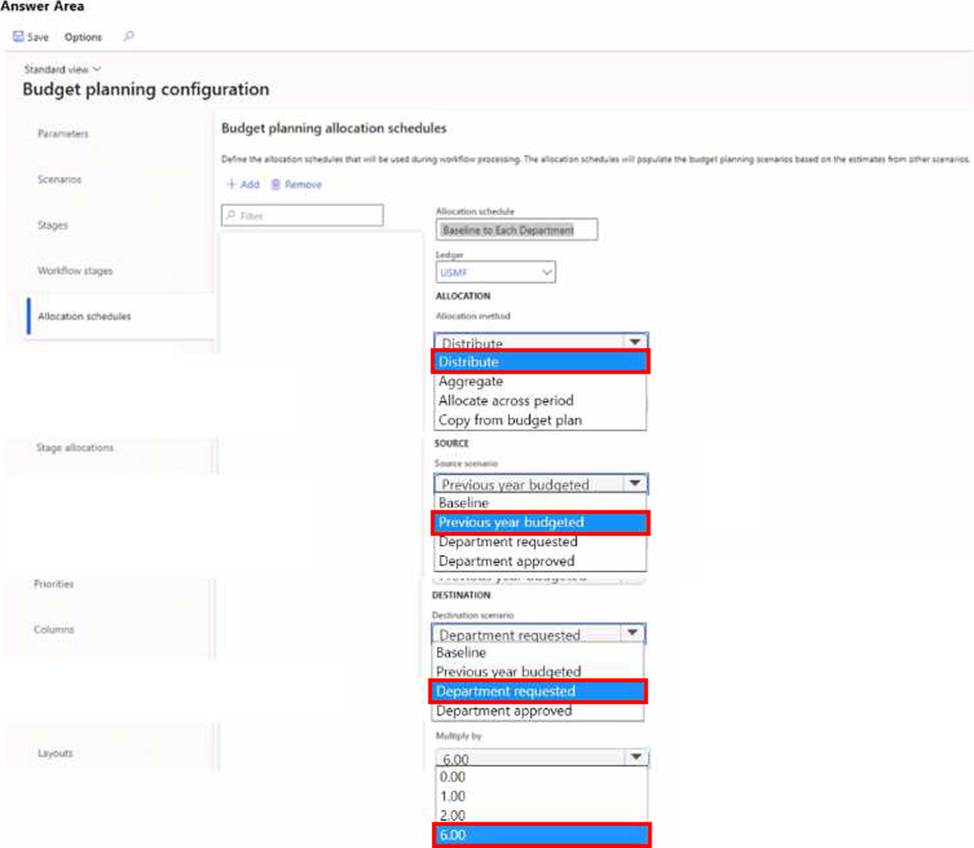Screen dimensions: 974x848
Task: Open the Destination scenario dropdown arrow
Action: (630, 634)
